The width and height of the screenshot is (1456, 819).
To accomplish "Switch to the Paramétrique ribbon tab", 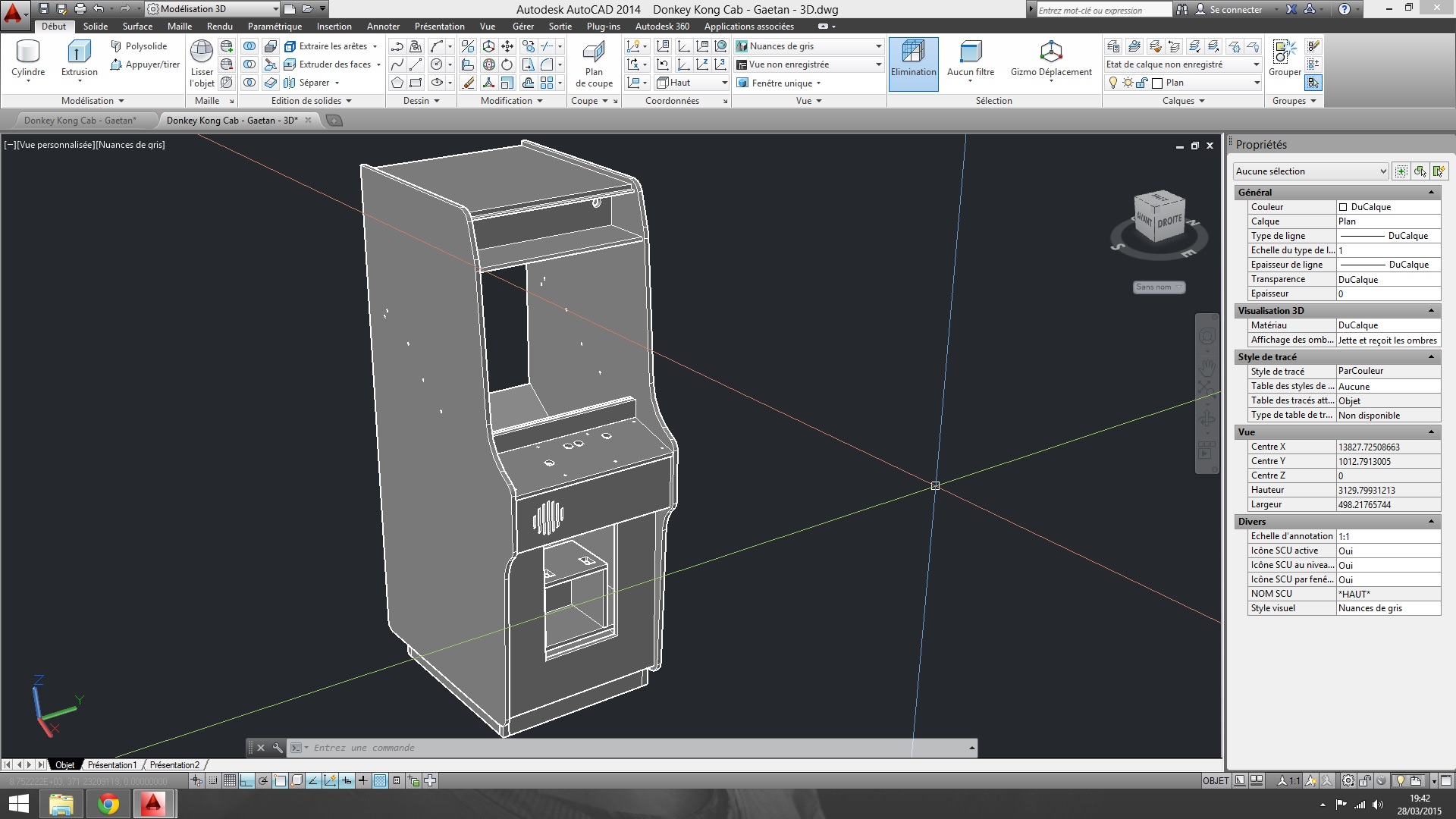I will 275,26.
